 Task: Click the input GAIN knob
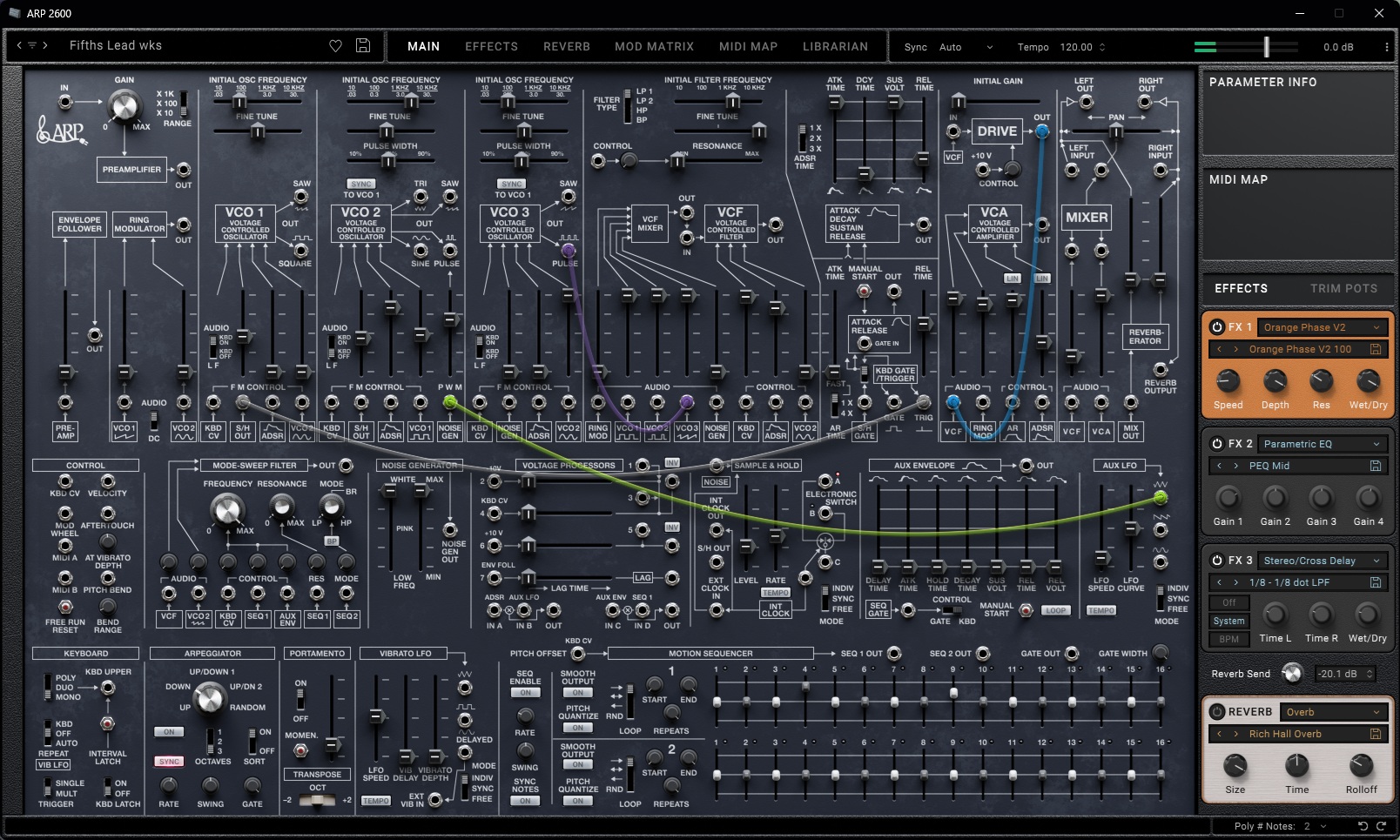click(x=124, y=107)
